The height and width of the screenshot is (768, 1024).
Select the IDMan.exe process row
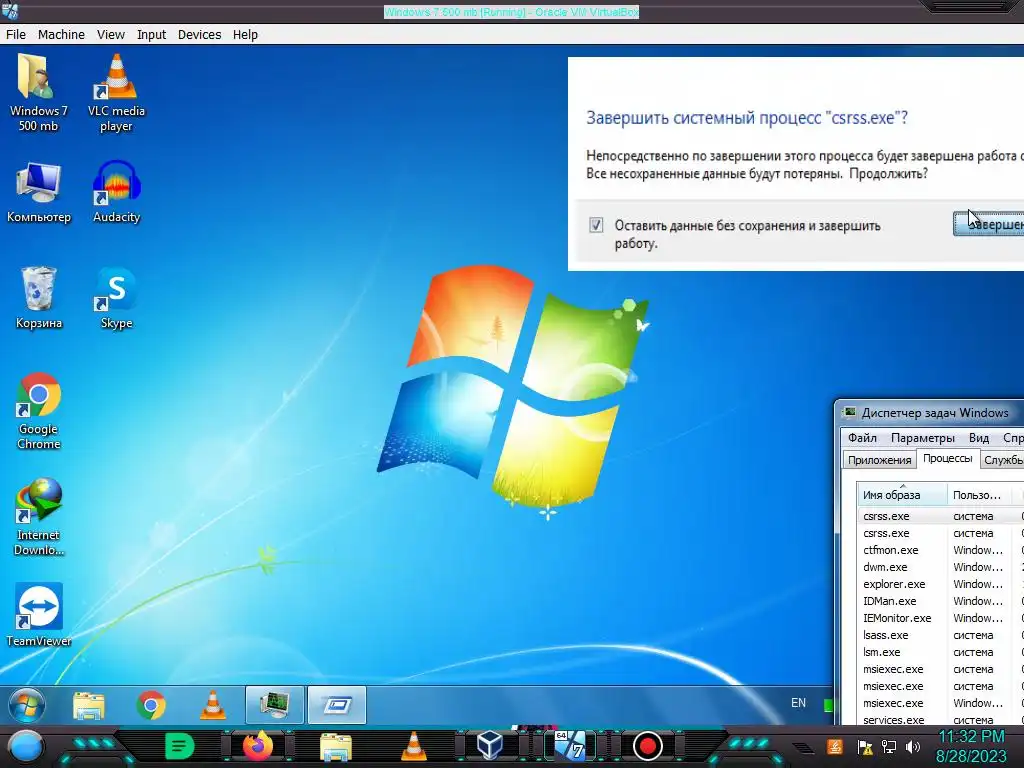tap(940, 601)
